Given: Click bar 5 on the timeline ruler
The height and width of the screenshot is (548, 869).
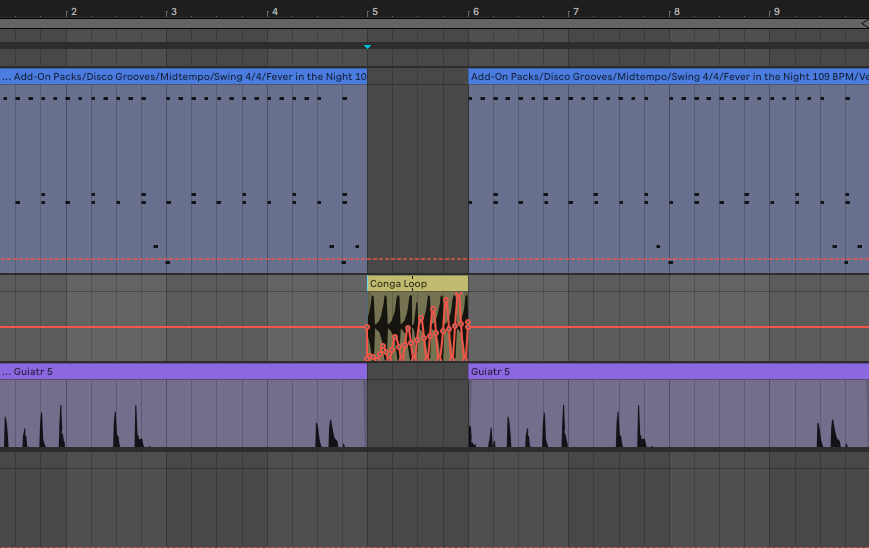Looking at the screenshot, I should [373, 12].
